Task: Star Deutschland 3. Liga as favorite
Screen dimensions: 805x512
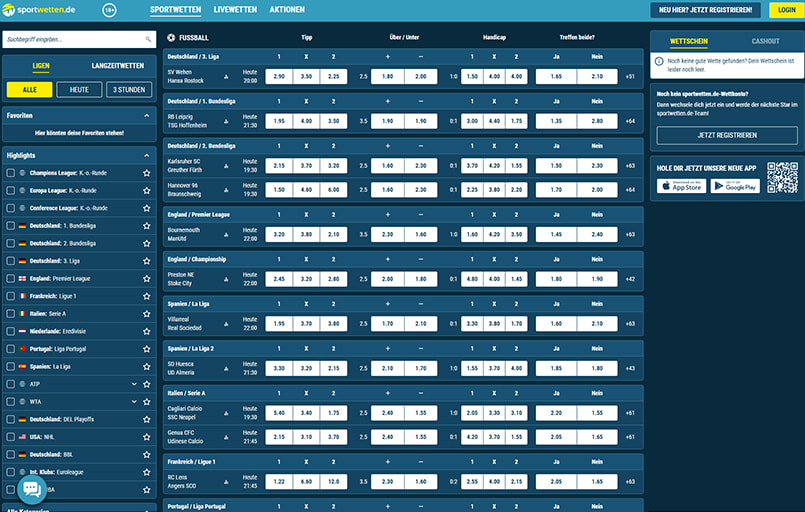Action: click(x=147, y=261)
